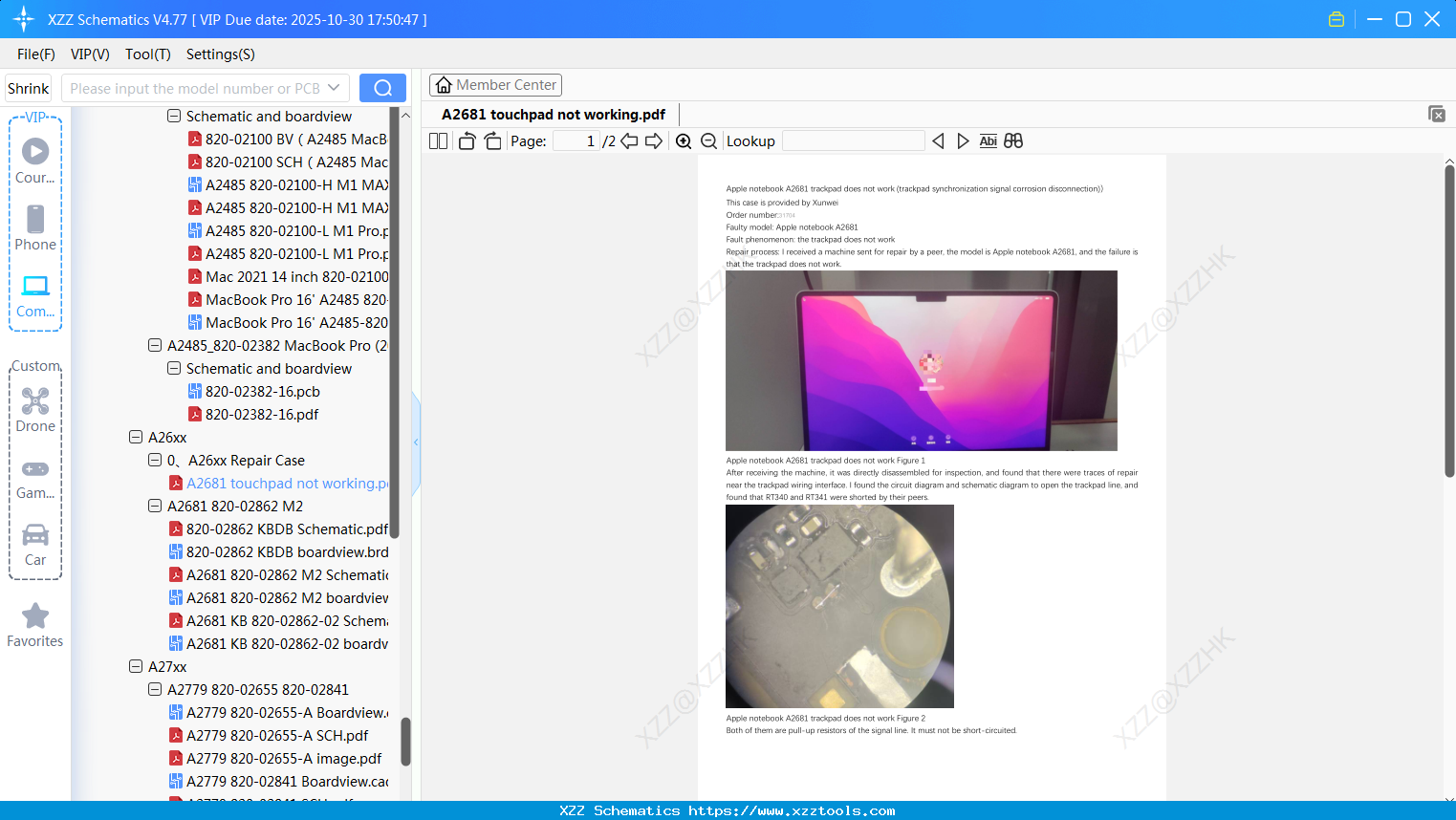Image resolution: width=1456 pixels, height=820 pixels.
Task: Collapse first Schematic and boardview folder
Action: coord(174,116)
